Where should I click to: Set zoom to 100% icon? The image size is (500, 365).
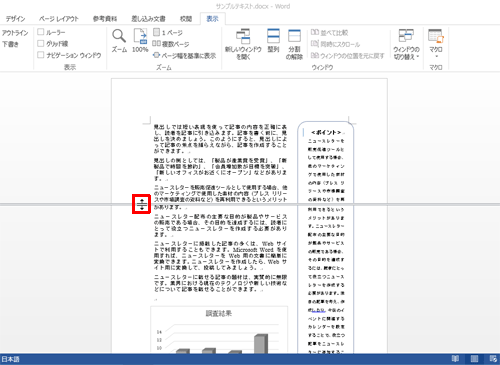(140, 41)
